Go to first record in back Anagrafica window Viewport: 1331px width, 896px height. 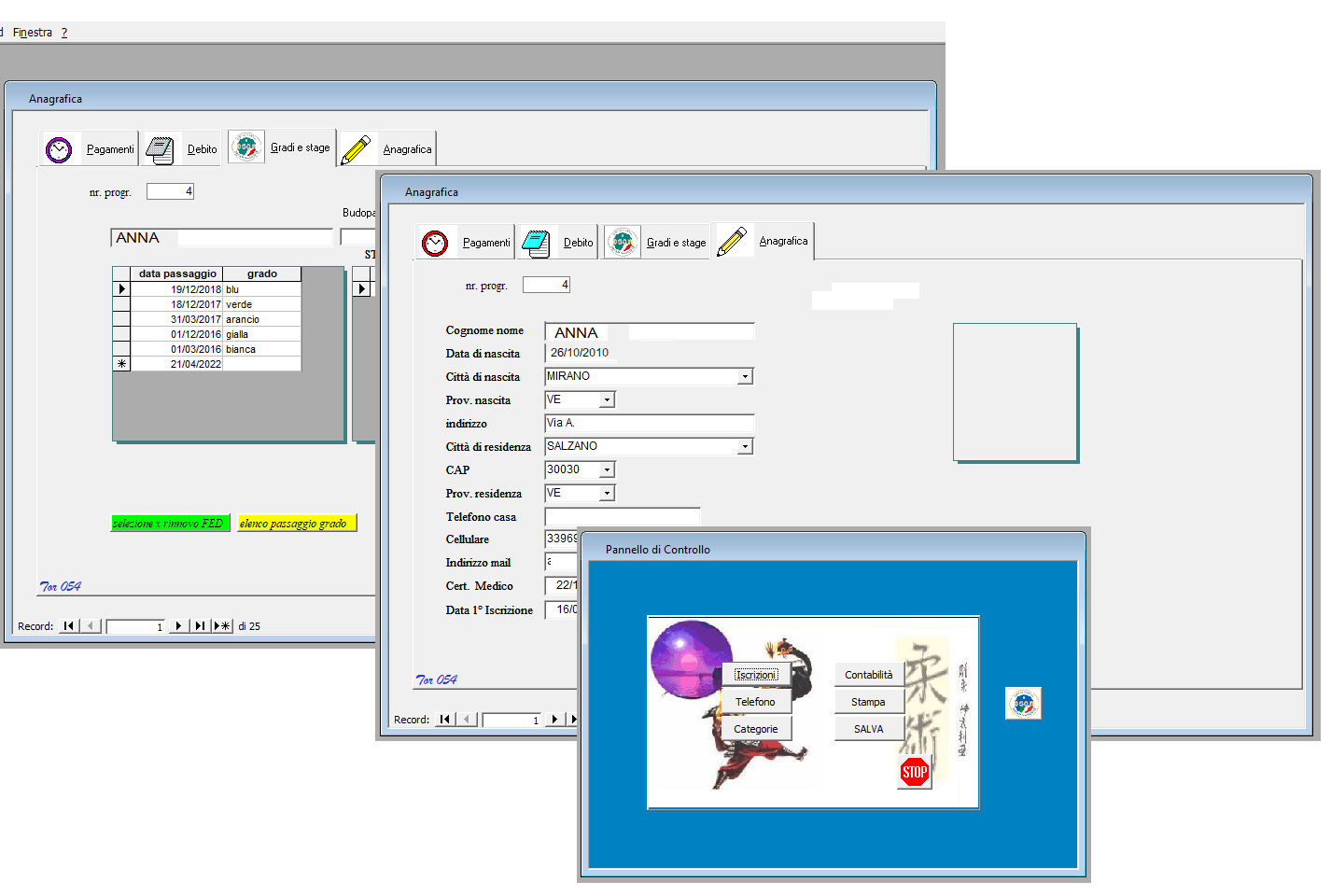pyautogui.click(x=69, y=626)
